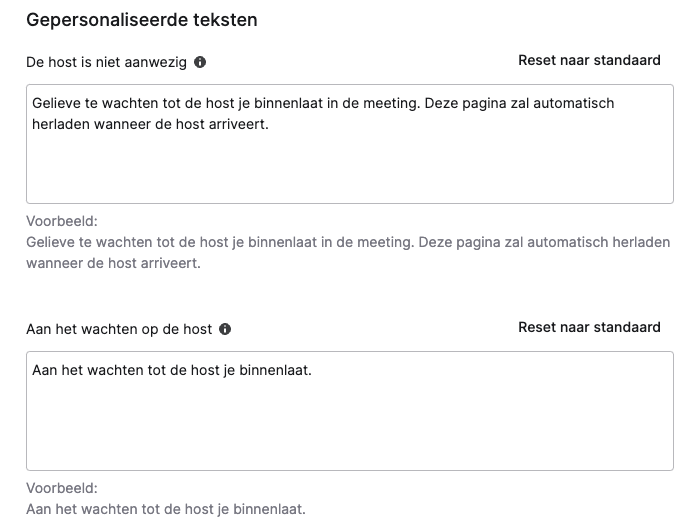Place cursor after 'arriveert.' inside first text box

(x=270, y=124)
